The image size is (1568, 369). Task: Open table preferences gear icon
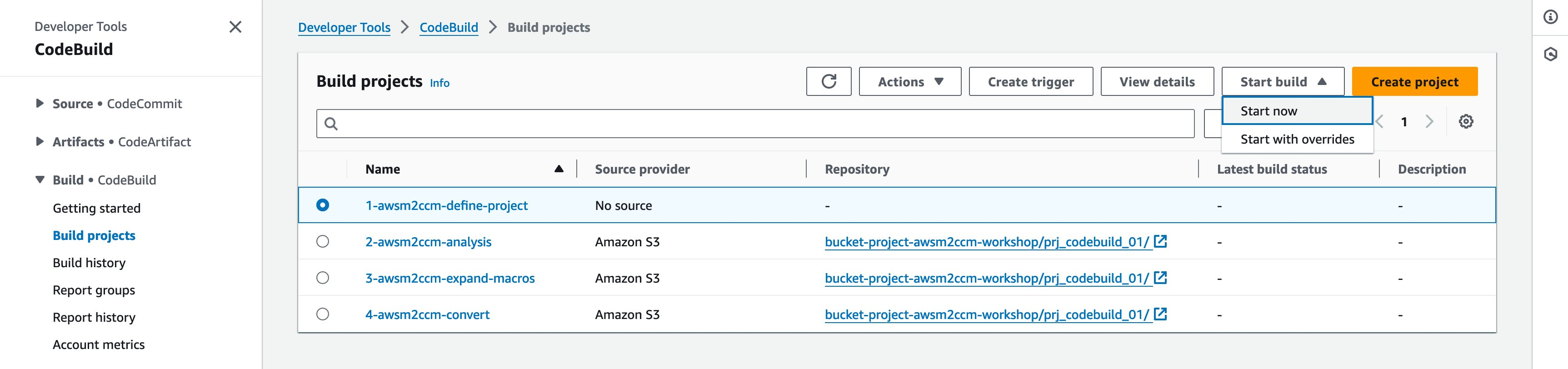click(x=1466, y=122)
